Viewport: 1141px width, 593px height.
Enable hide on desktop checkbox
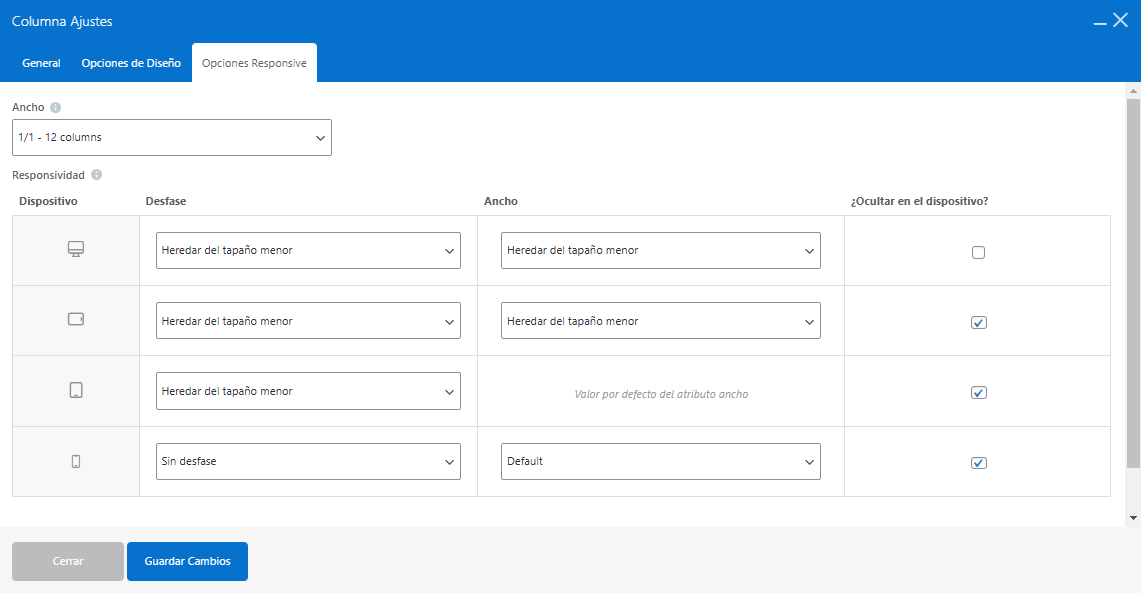(978, 252)
